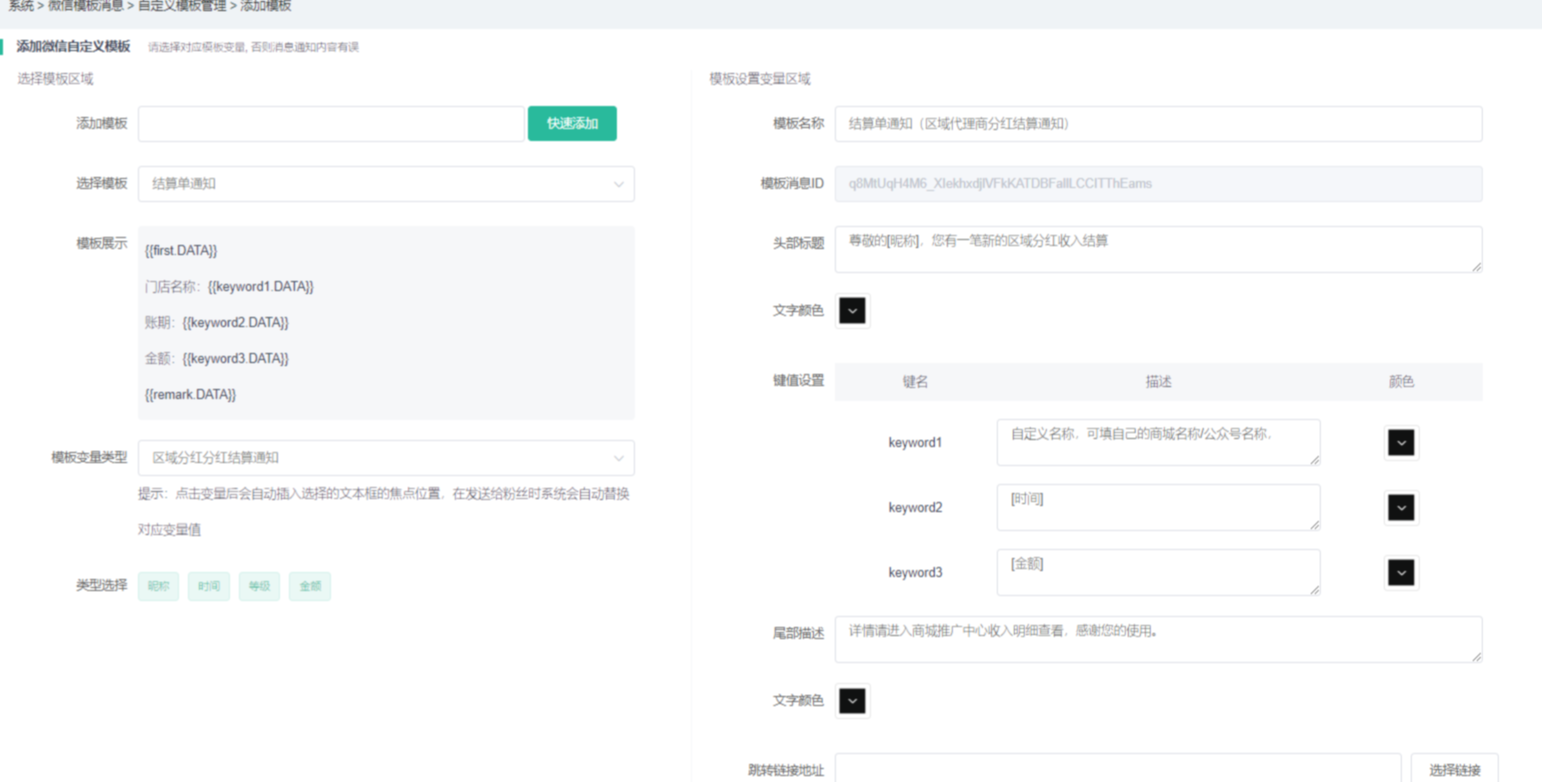
Task: Edit the 头部标题 text area
Action: pyautogui.click(x=1158, y=249)
